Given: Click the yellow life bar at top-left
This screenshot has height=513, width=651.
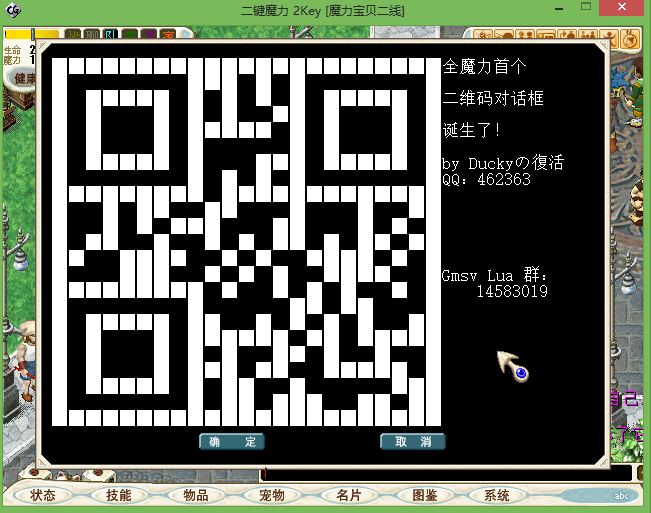Looking at the screenshot, I should tap(18, 34).
